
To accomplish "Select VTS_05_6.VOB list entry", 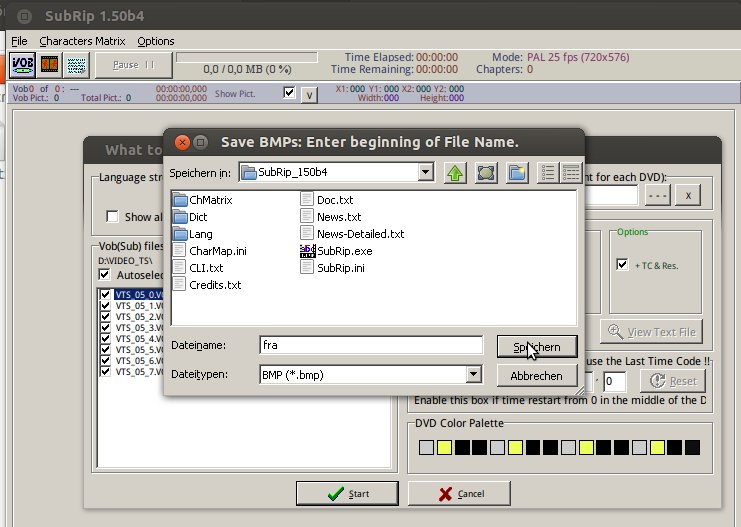I will [x=139, y=361].
